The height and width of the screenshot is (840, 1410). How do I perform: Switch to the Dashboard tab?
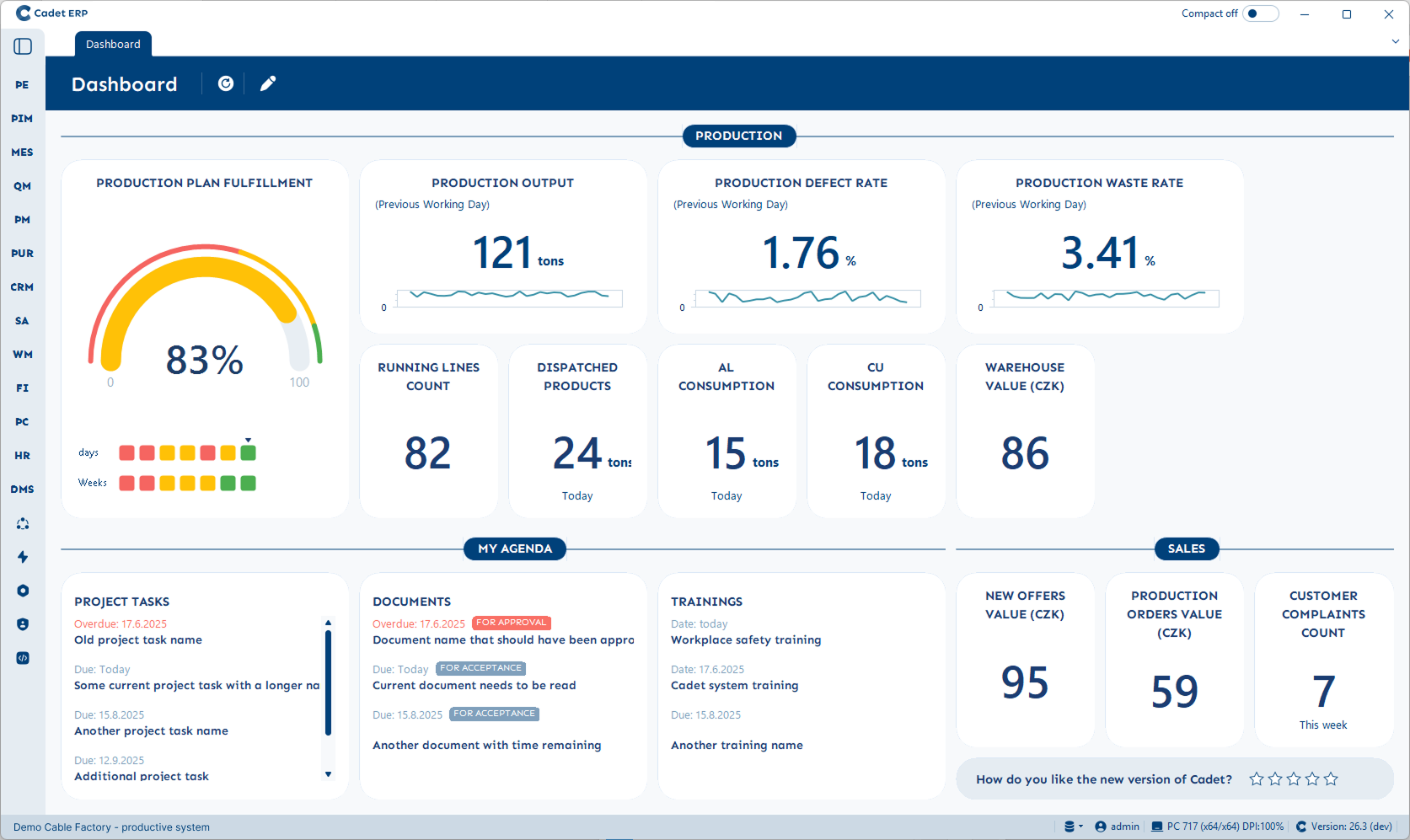112,44
